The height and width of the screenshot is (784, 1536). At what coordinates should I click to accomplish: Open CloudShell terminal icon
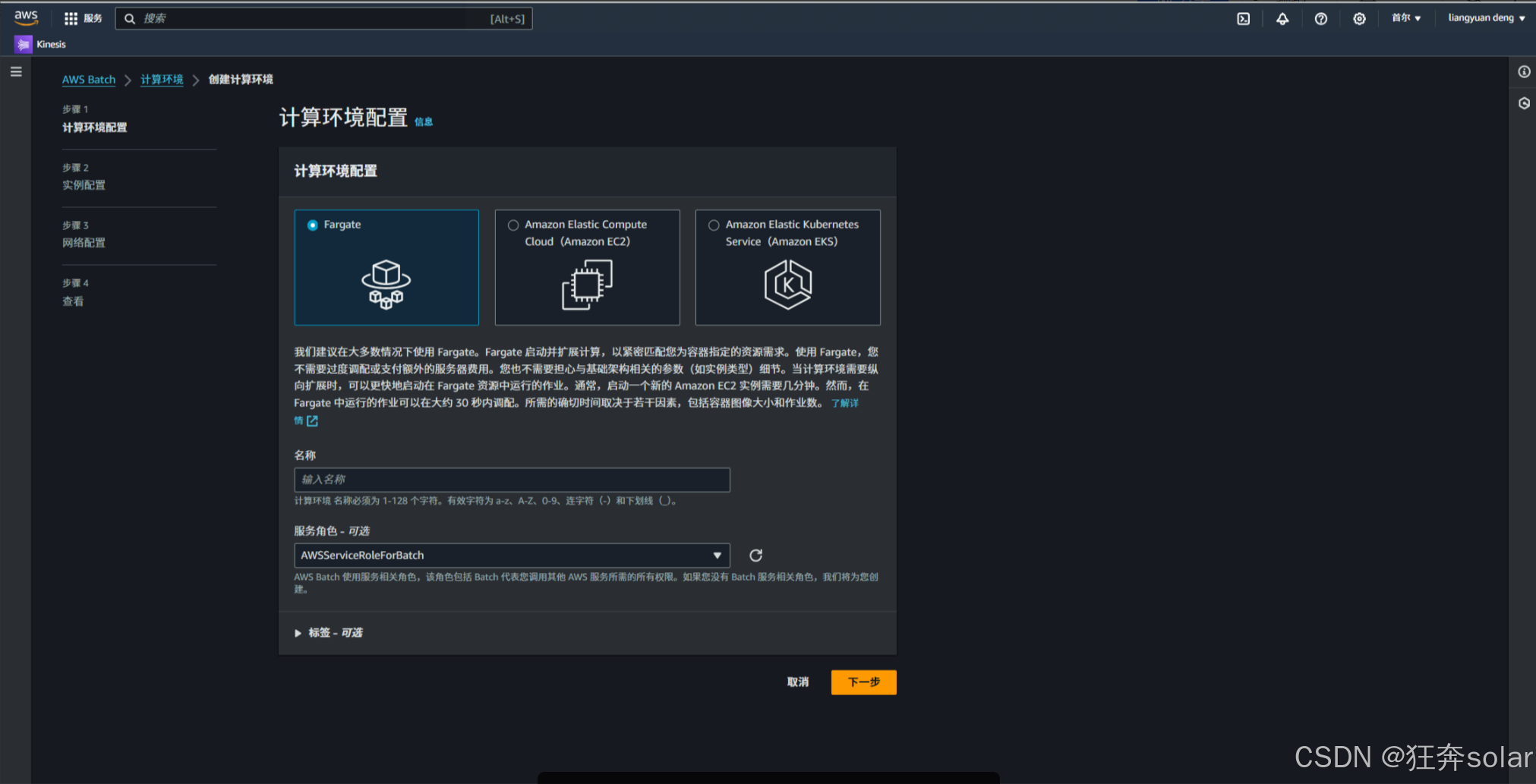pyautogui.click(x=1243, y=18)
